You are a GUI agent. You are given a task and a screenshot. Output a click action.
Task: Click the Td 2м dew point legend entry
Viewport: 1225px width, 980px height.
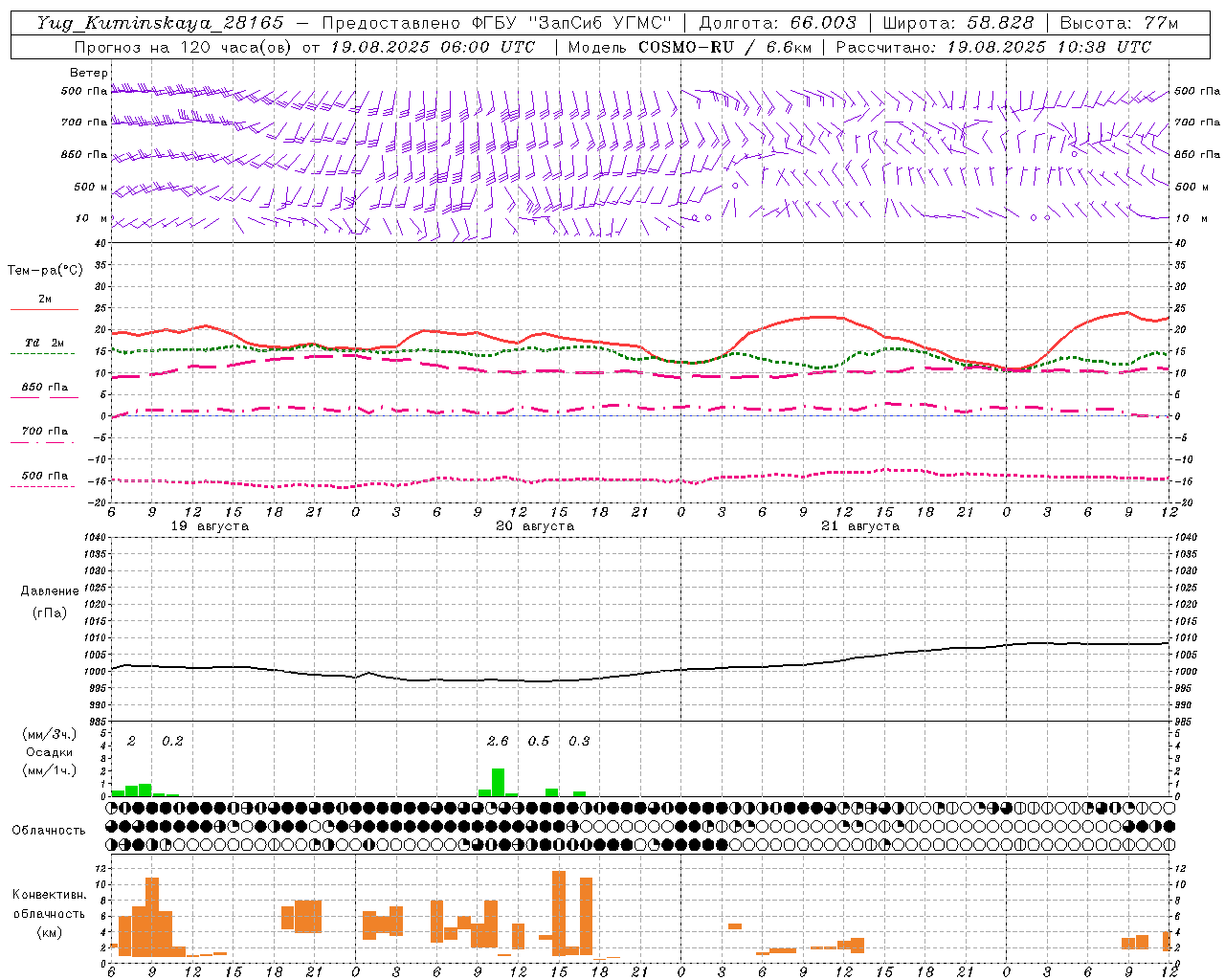[x=45, y=343]
